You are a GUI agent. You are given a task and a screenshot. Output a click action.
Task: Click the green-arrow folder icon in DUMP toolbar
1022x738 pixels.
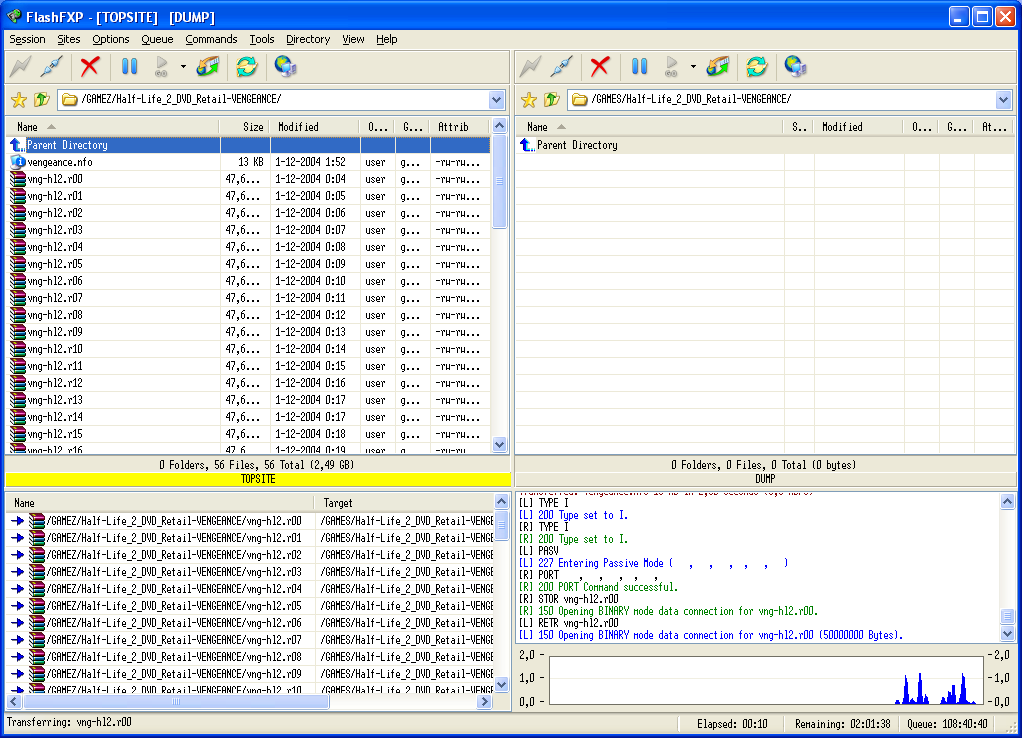pyautogui.click(x=718, y=66)
